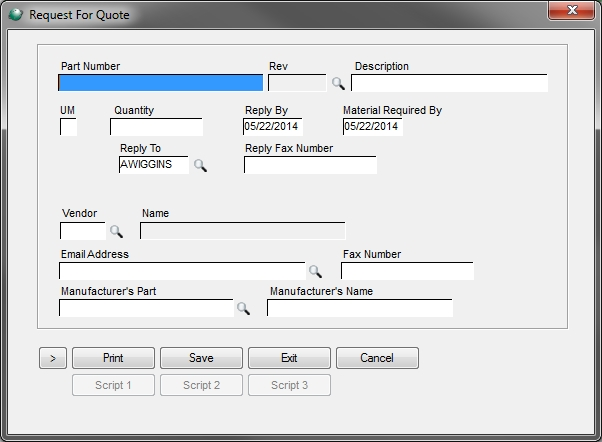This screenshot has width=602, height=442.
Task: Open the Manufacturer's Part lookup magnifier
Action: 243,308
